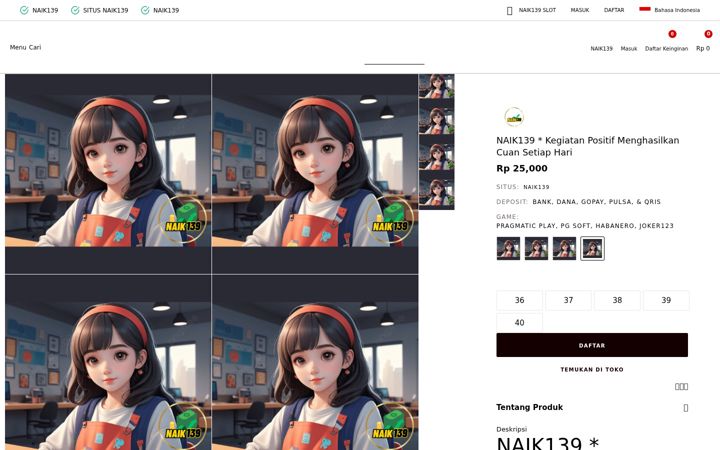The image size is (720, 450).
Task: Click the Deskripsi label
Action: pos(512,429)
